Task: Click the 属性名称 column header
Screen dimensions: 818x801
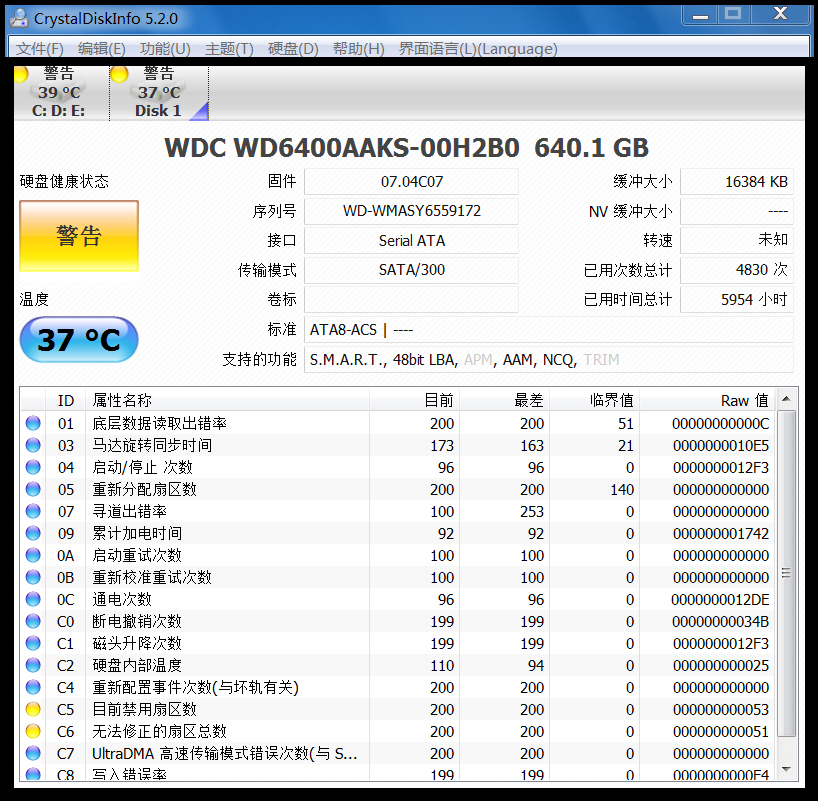Action: (228, 400)
